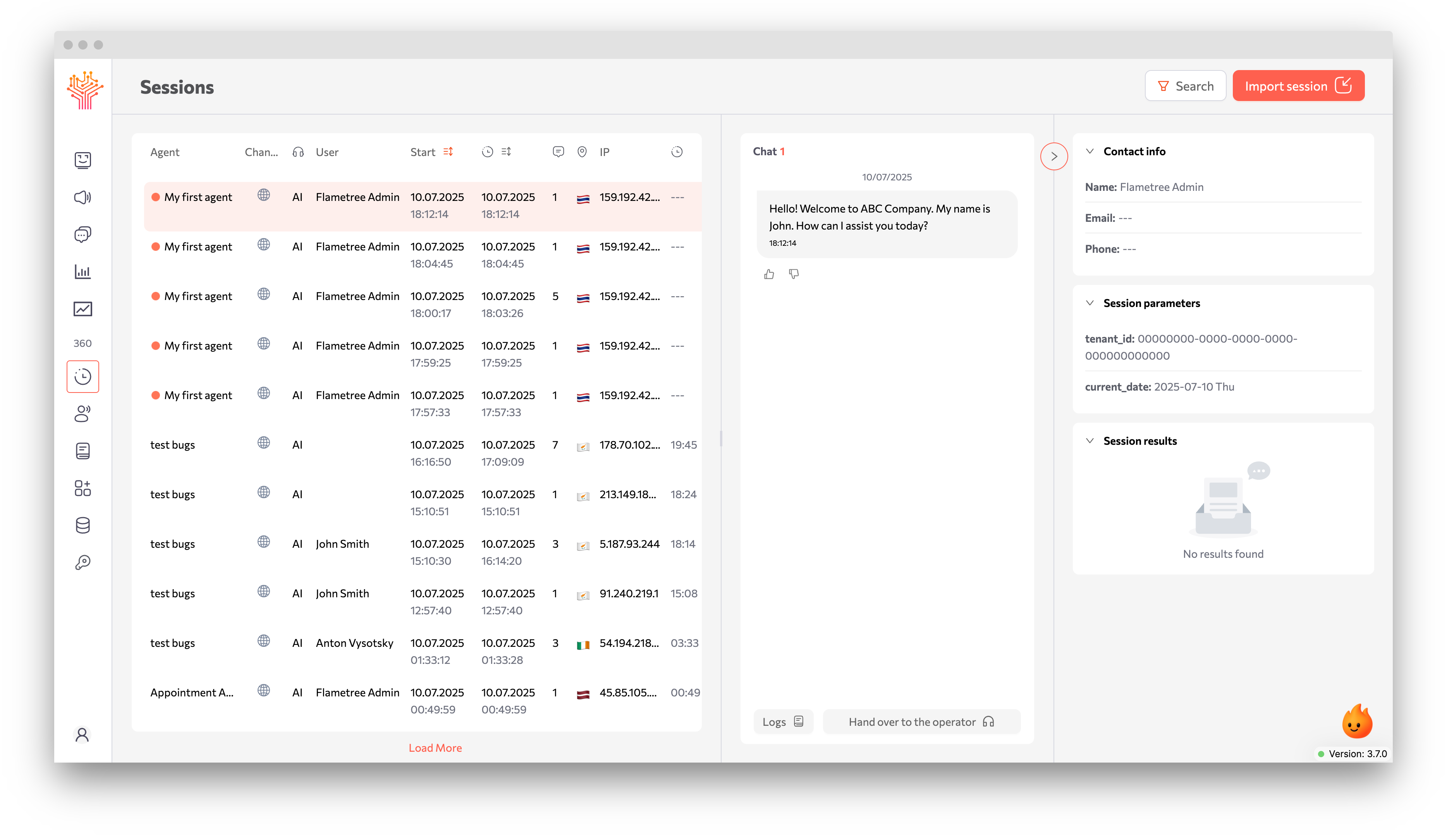Screen dimensions: 1447x840
Task: Click the thumbs down icon under the message
Action: [x=794, y=274]
